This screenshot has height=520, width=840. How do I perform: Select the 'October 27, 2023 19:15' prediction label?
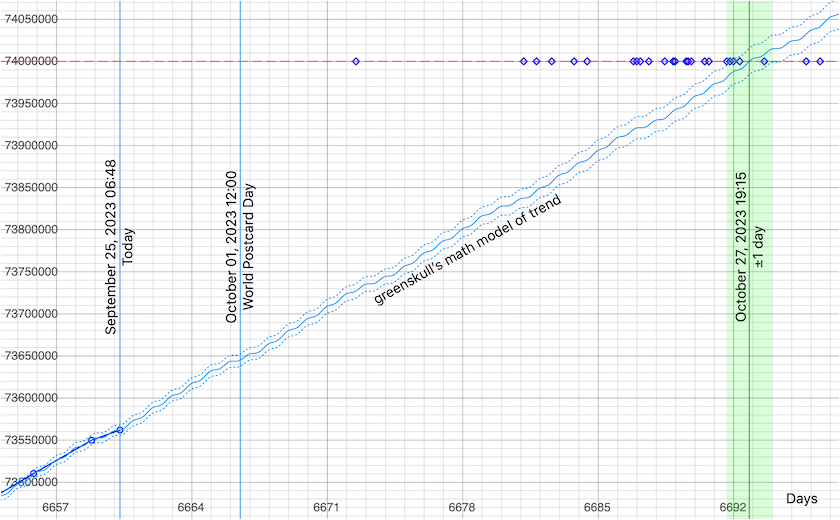(741, 246)
